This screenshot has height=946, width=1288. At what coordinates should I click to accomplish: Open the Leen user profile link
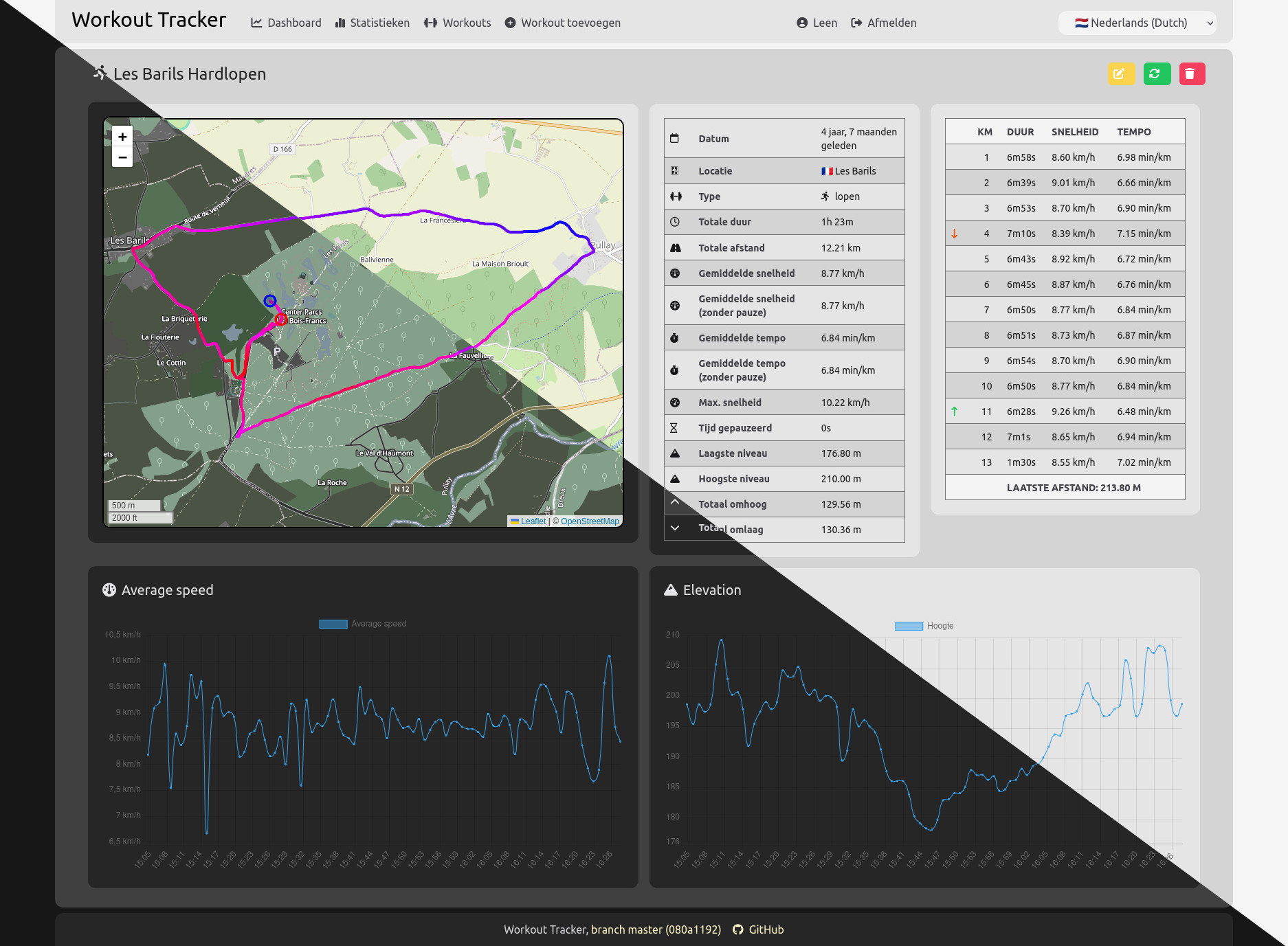click(817, 23)
